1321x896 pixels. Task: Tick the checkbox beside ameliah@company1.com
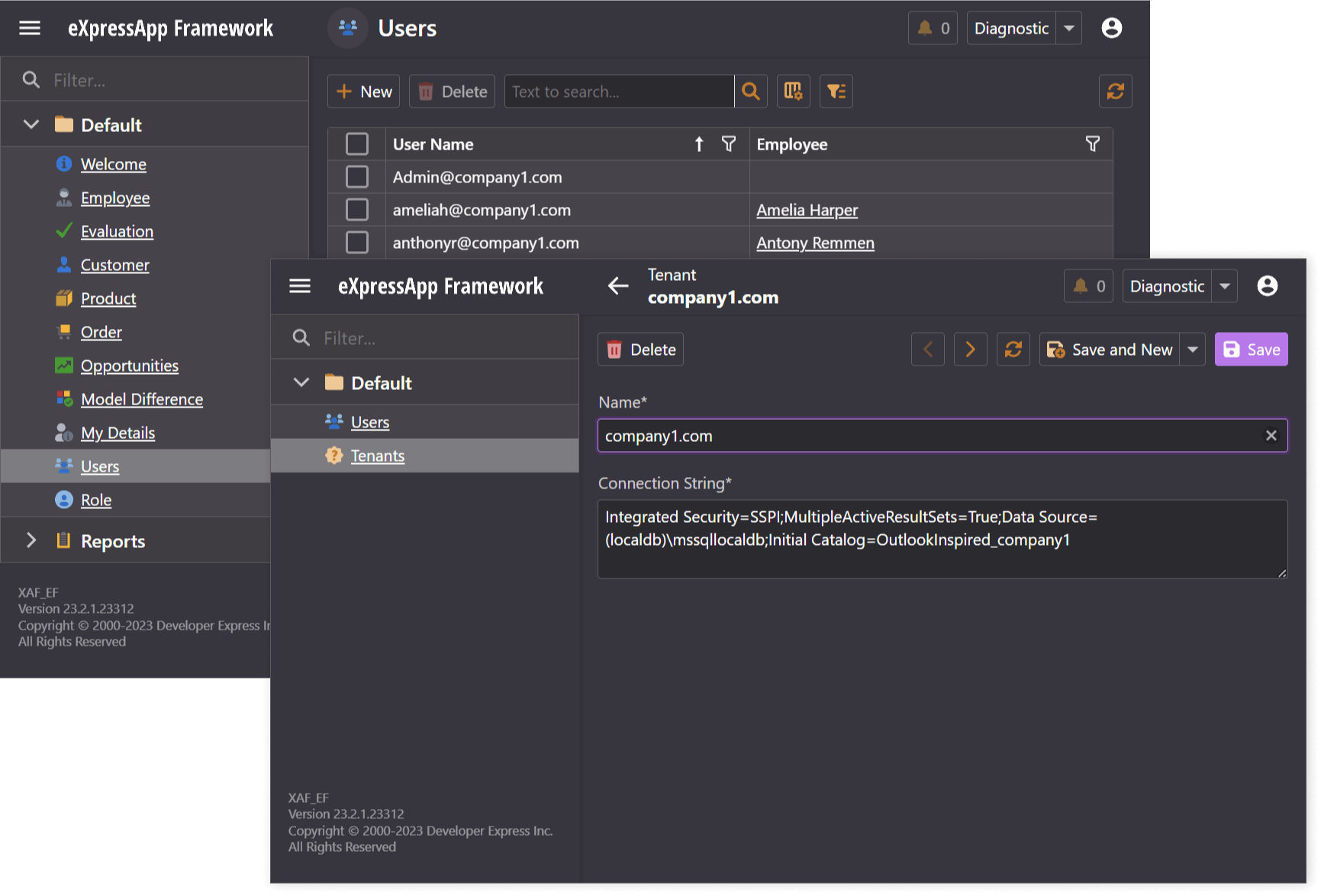coord(356,209)
